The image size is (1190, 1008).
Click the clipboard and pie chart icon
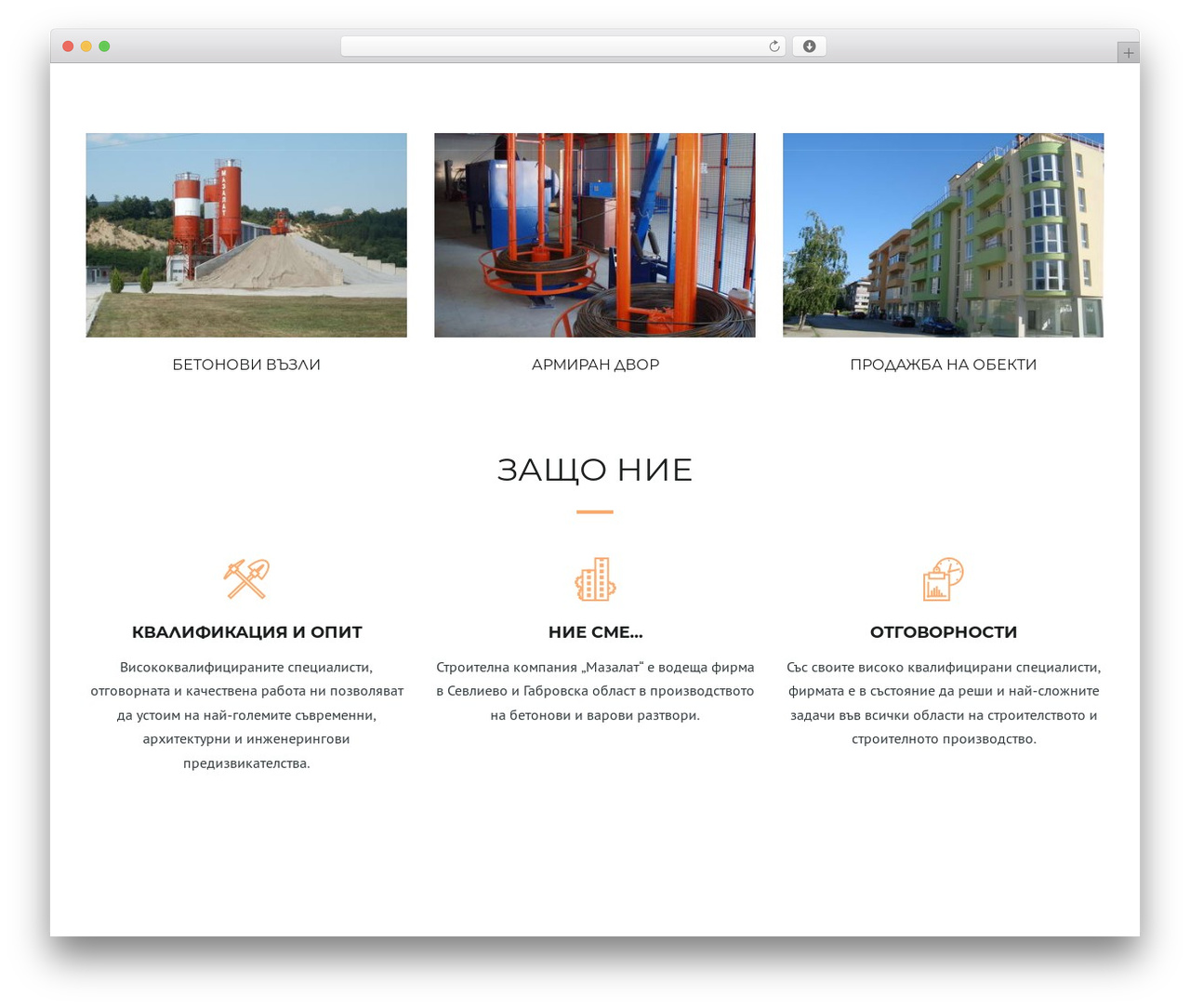[943, 578]
